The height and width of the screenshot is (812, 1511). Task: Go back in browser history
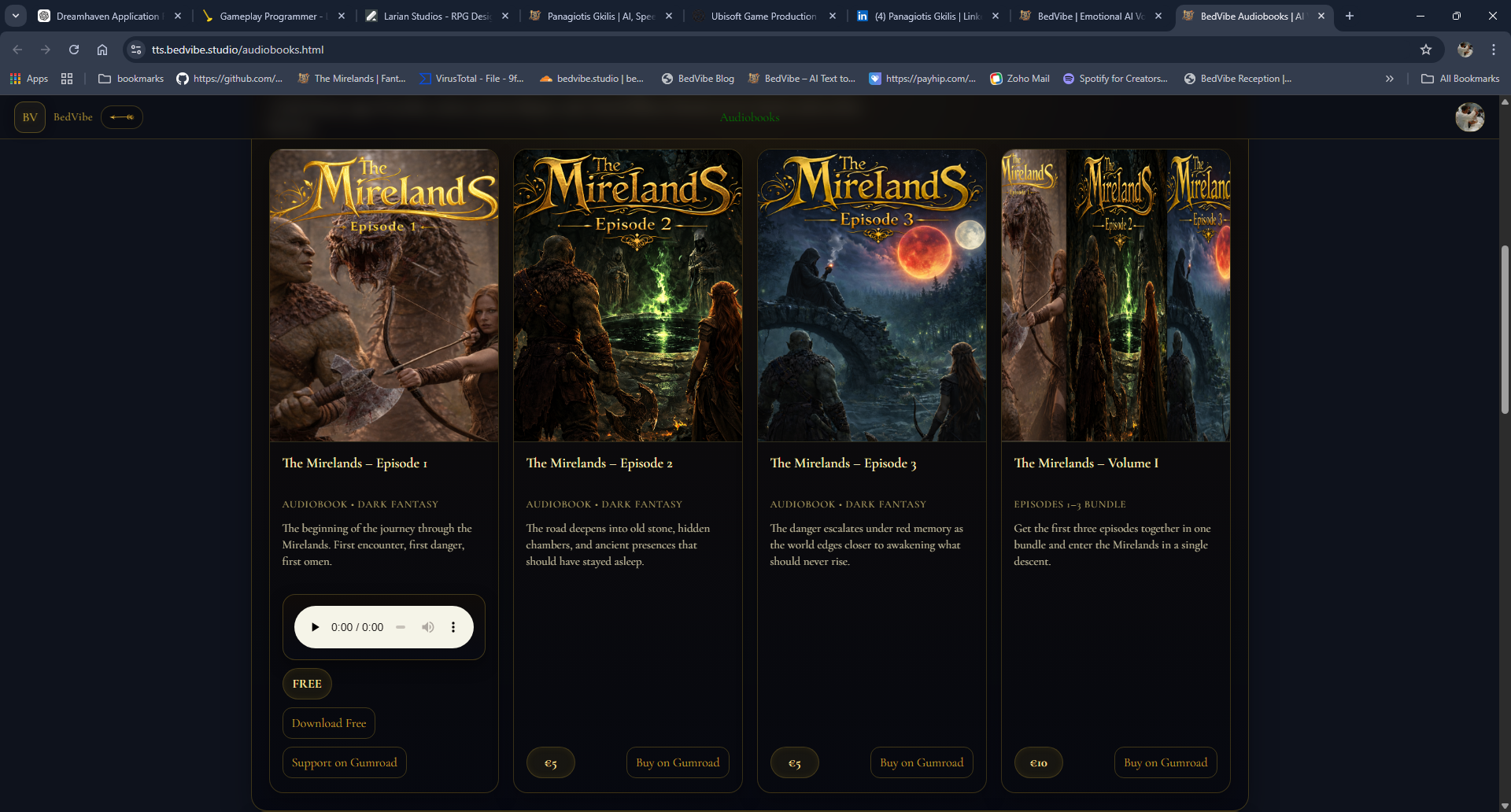coord(17,50)
